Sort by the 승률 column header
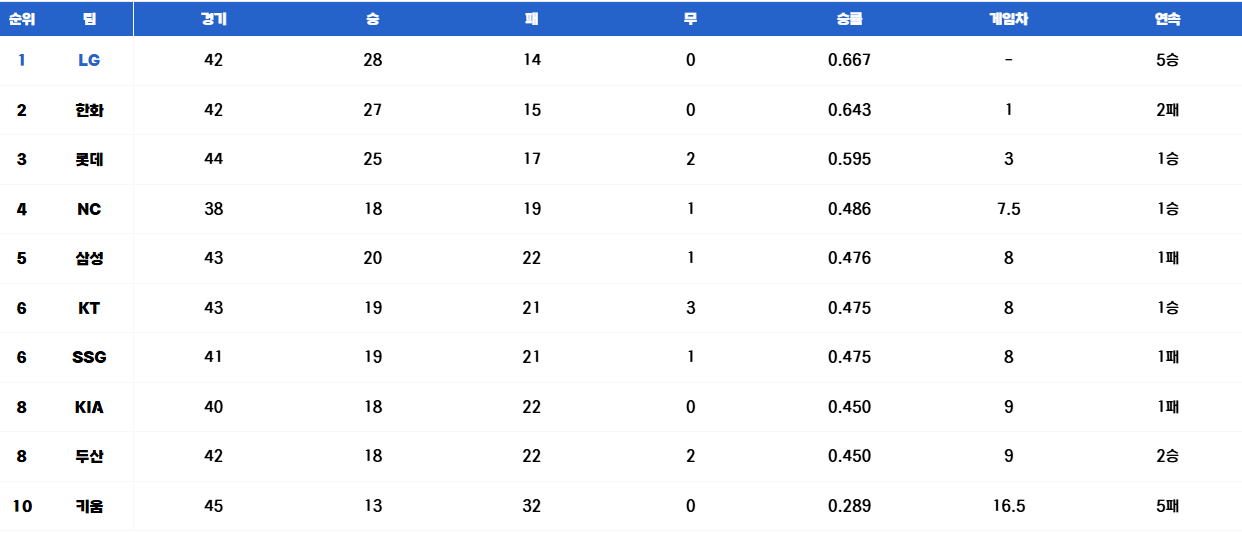The image size is (1242, 533). tap(850, 19)
